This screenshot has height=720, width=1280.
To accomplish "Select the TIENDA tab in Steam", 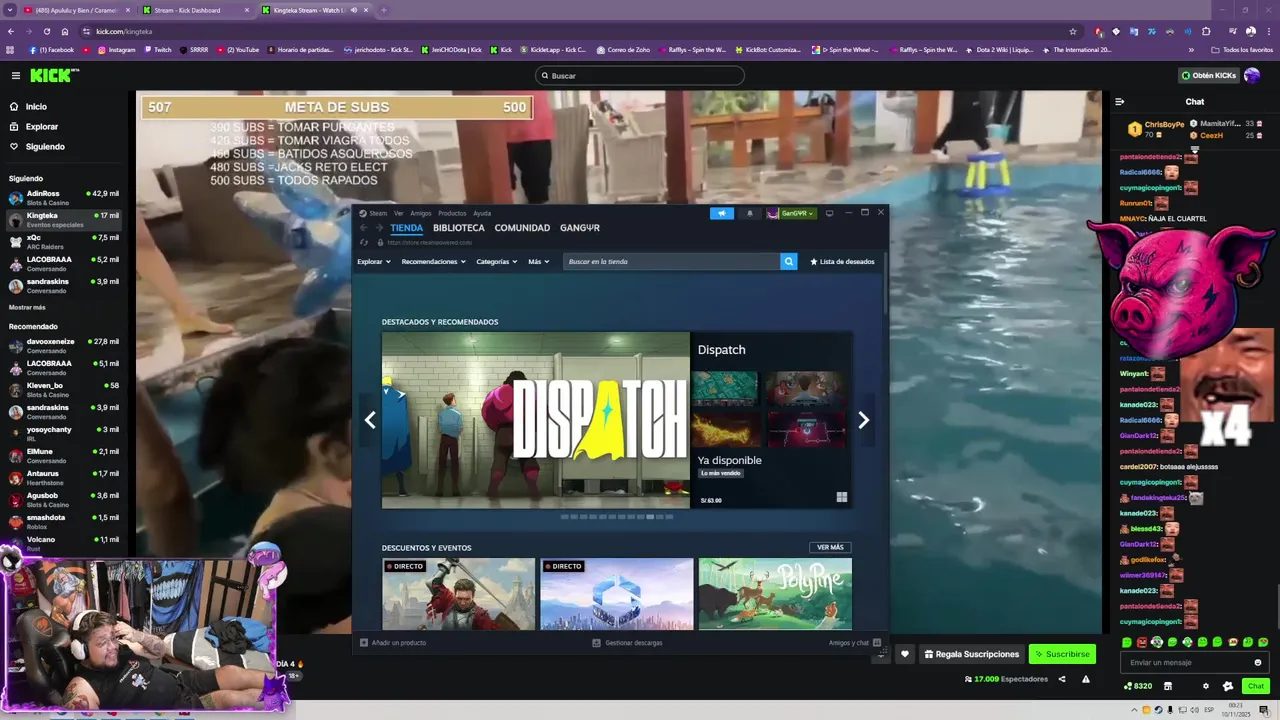I will pyautogui.click(x=406, y=228).
